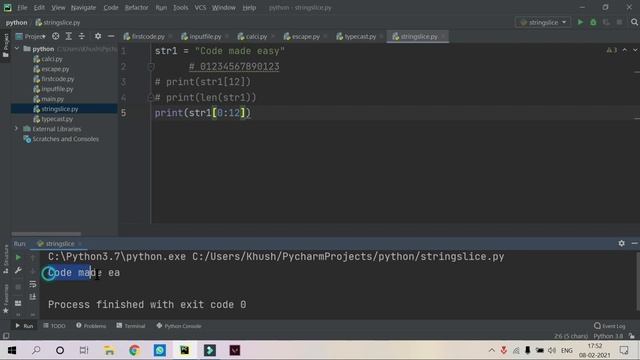Open the Refactor menu
This screenshot has width=640, height=360.
(x=137, y=7)
